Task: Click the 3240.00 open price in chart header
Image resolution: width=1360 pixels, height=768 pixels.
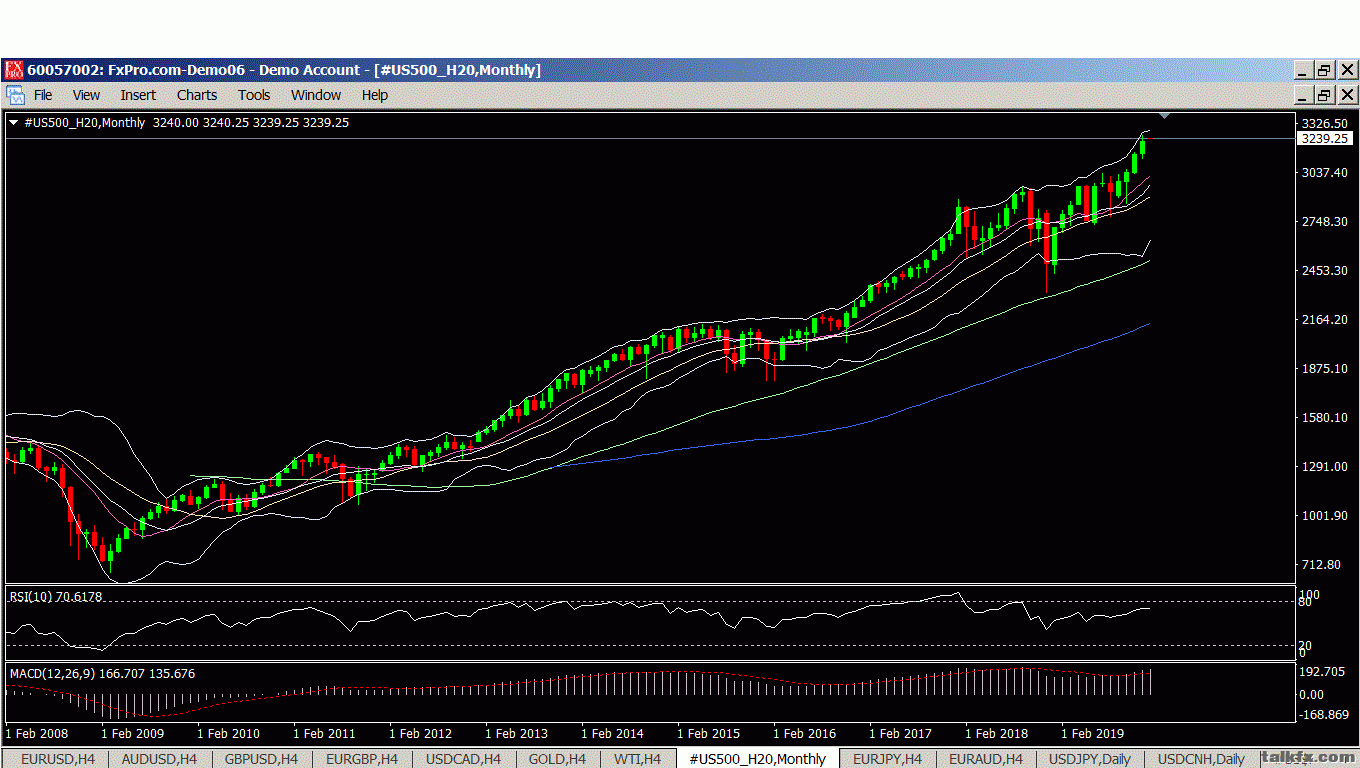Action: (x=176, y=123)
